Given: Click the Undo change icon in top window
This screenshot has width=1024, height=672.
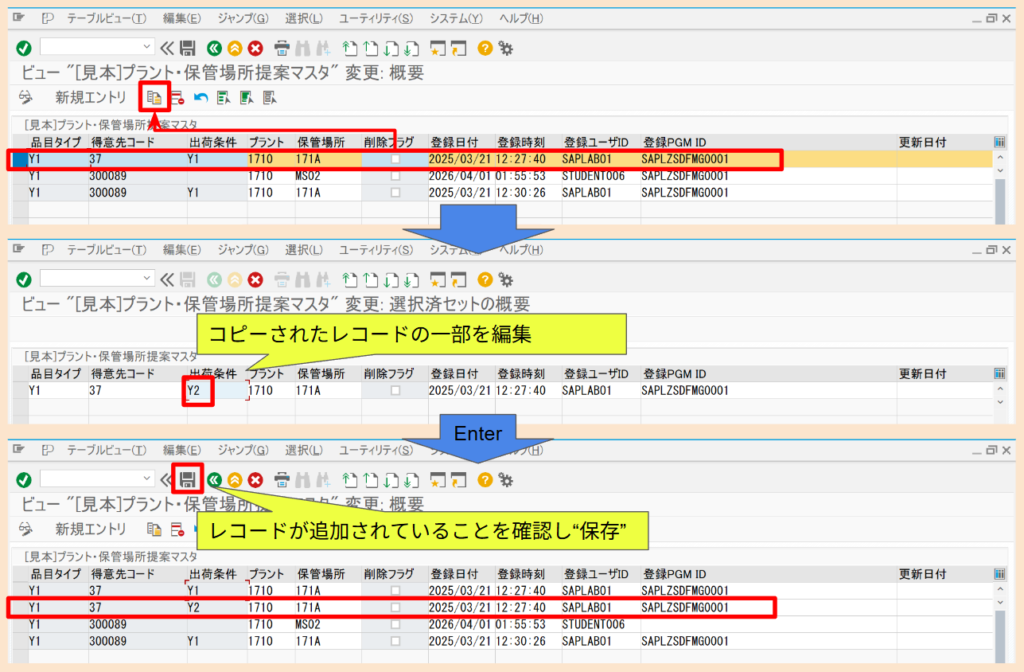Looking at the screenshot, I should click(201, 97).
